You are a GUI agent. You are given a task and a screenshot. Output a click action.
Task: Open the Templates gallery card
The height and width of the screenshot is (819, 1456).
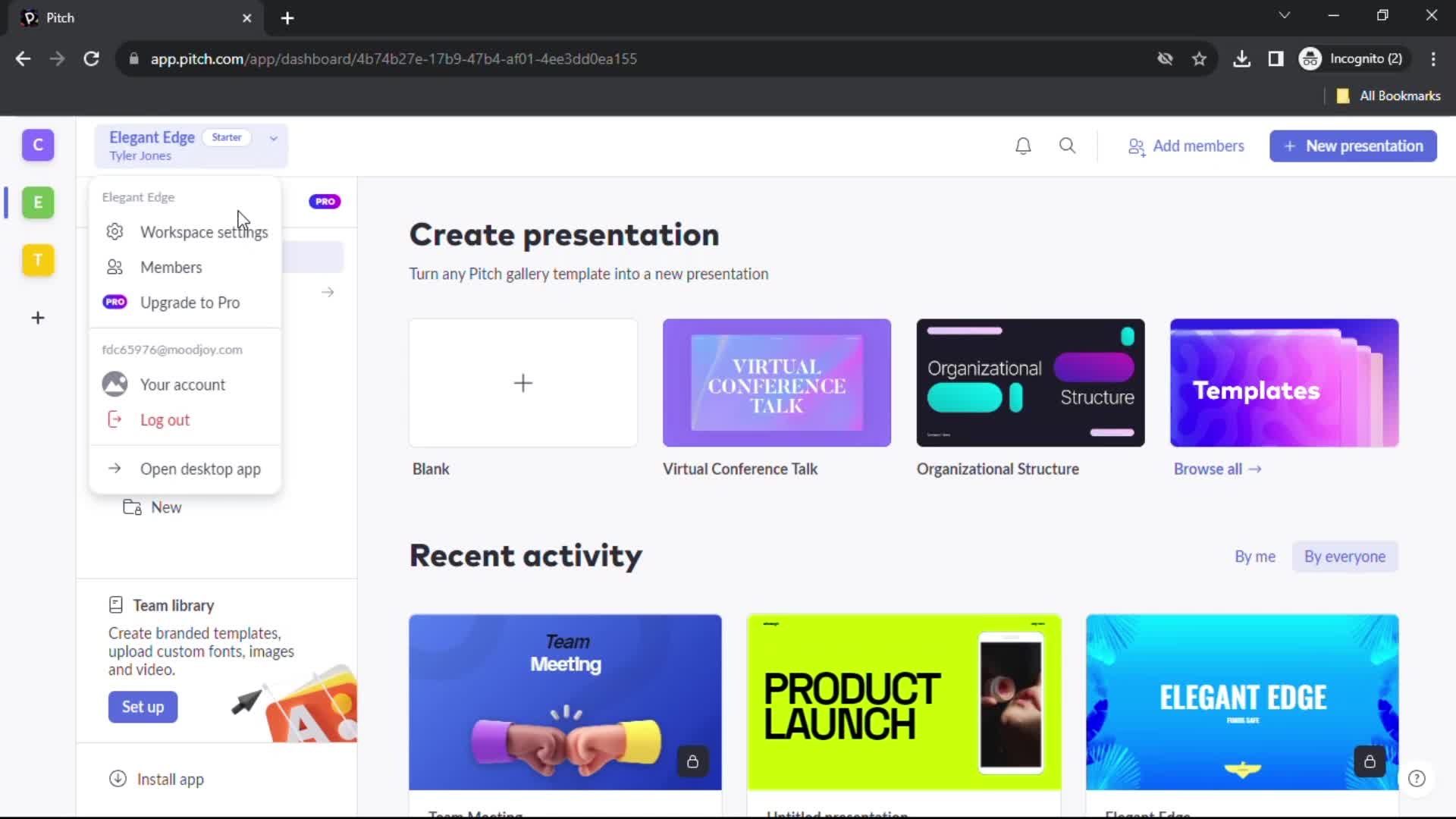1285,383
